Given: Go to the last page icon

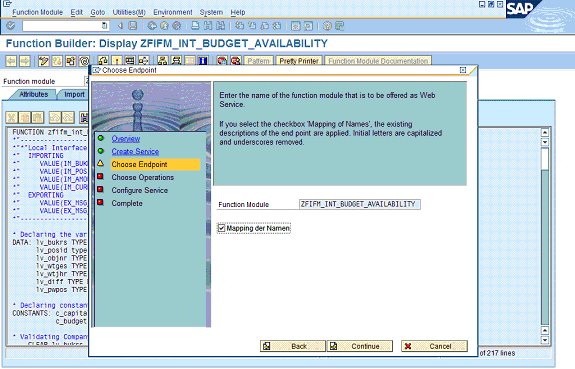Looking at the screenshot, I should (277, 26).
